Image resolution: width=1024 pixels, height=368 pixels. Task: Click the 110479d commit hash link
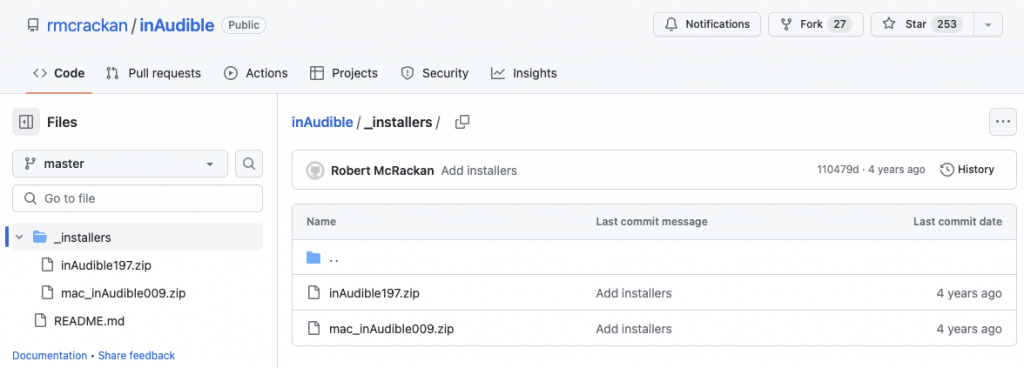click(838, 170)
